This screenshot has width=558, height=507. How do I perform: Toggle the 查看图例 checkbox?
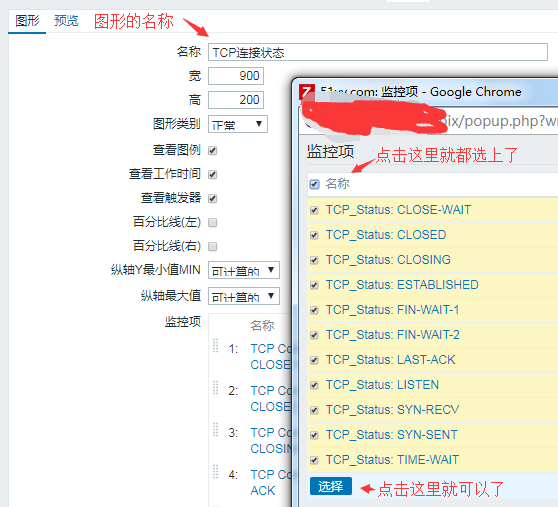212,150
